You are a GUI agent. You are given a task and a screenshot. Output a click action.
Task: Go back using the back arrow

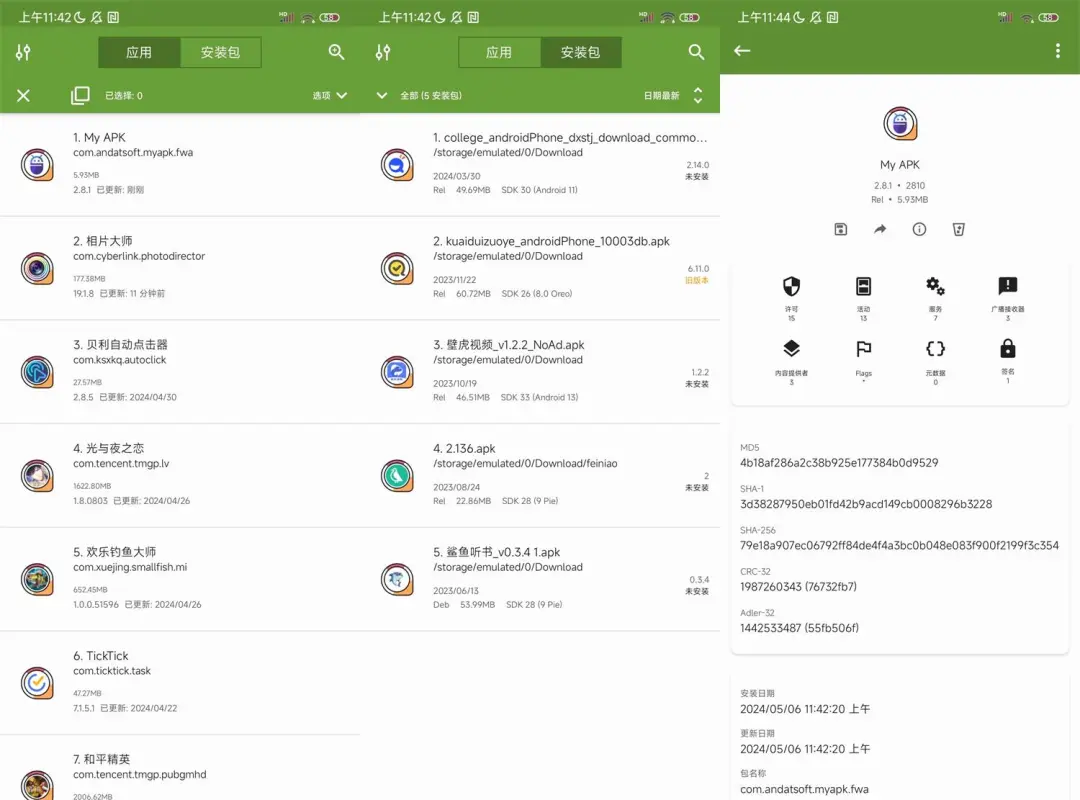point(742,51)
